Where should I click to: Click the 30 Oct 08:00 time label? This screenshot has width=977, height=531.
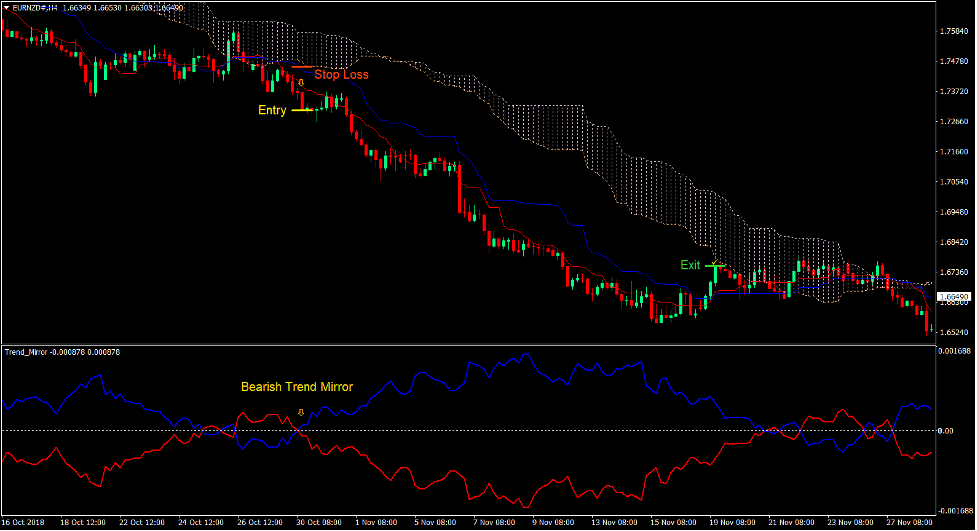[x=321, y=522]
